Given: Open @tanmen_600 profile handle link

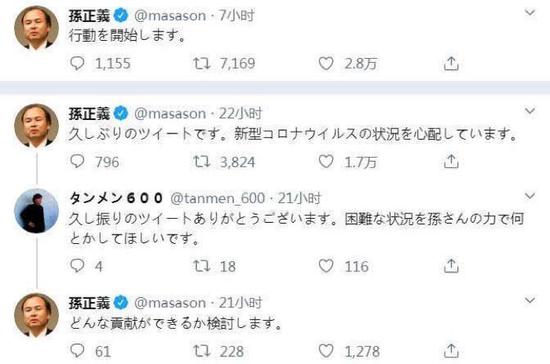Looking at the screenshot, I should point(217,198).
